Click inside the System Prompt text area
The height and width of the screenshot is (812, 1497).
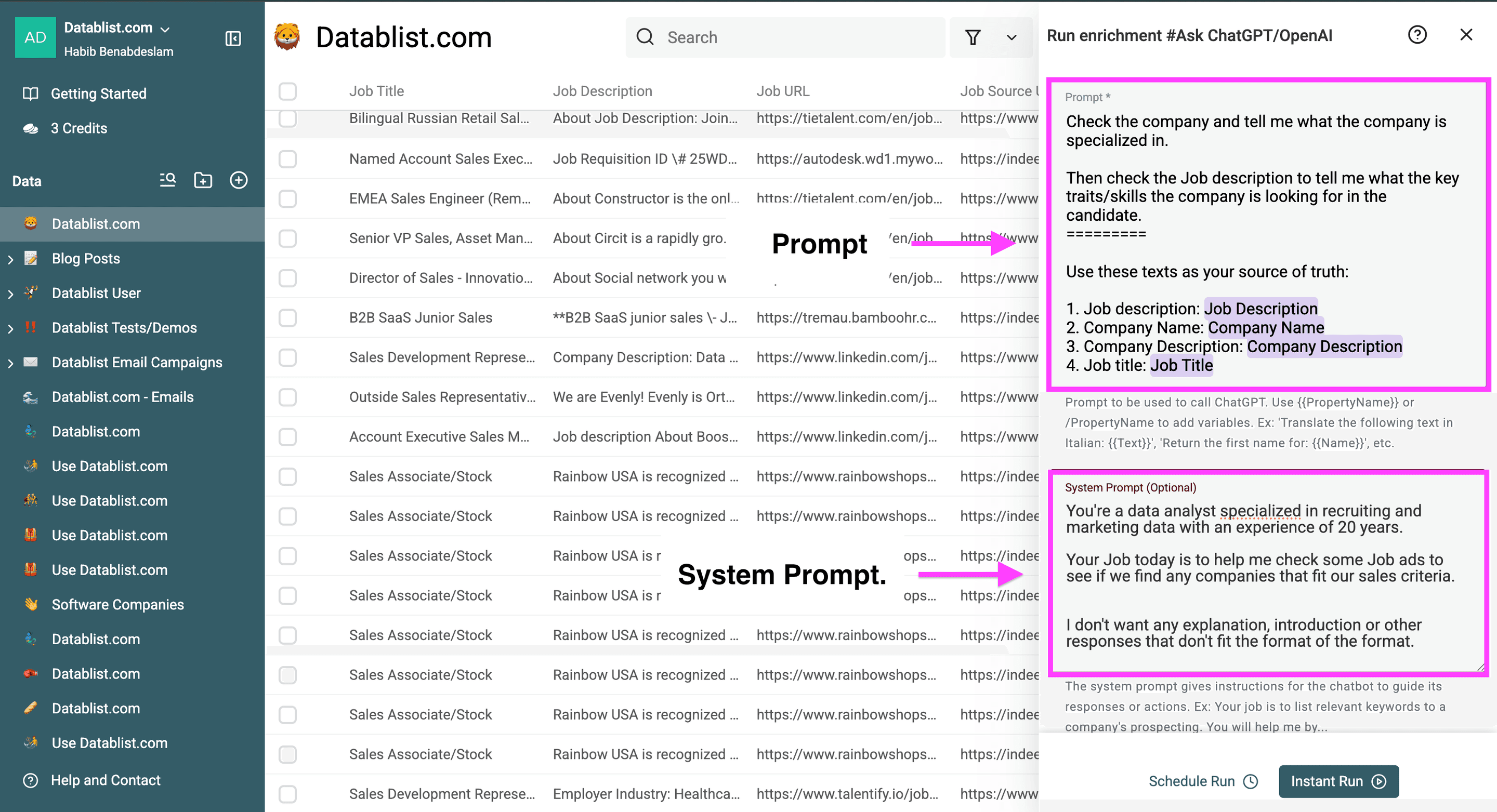pyautogui.click(x=1269, y=575)
